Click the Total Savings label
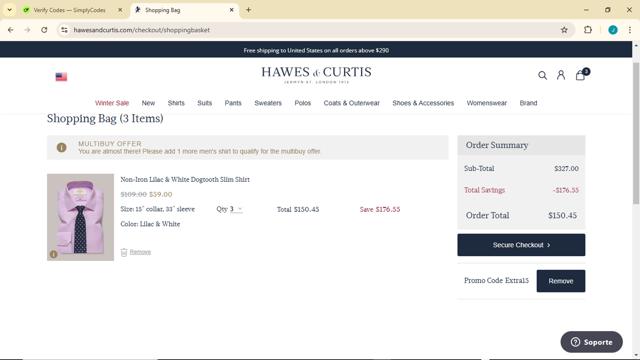The width and height of the screenshot is (640, 360). pos(484,190)
